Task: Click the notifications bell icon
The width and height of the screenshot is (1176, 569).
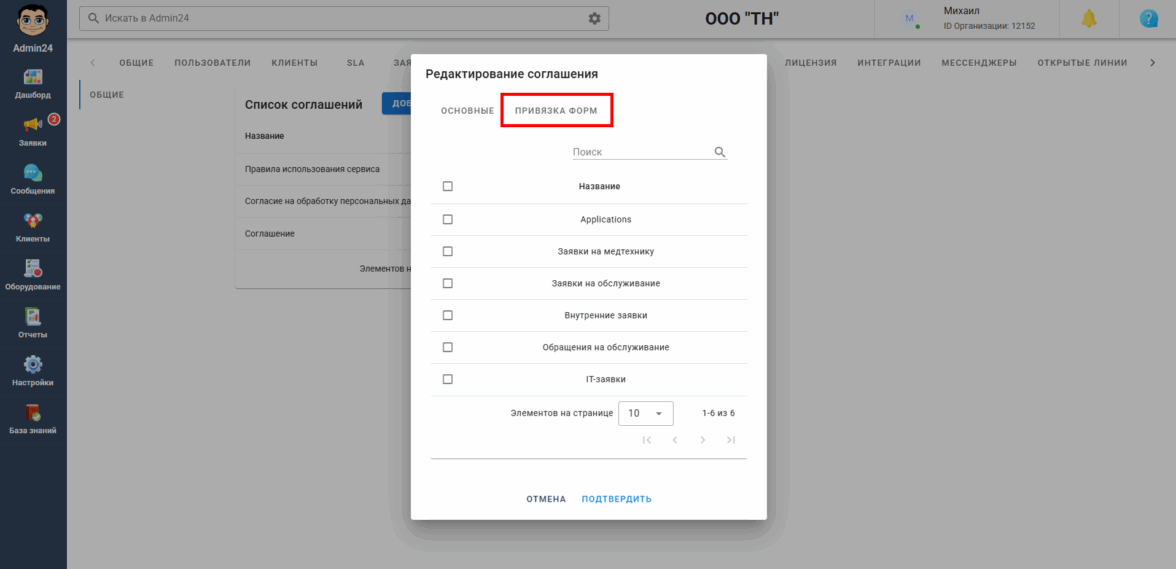Action: point(1089,19)
